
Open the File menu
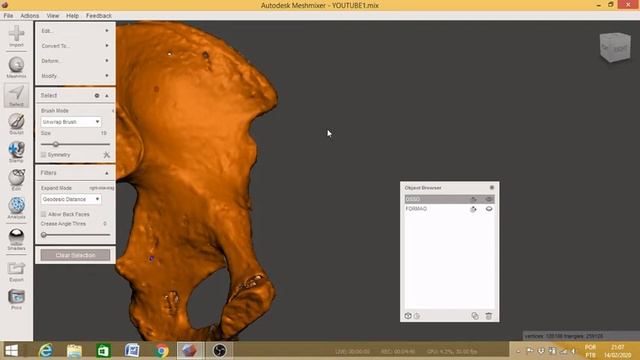(8, 16)
